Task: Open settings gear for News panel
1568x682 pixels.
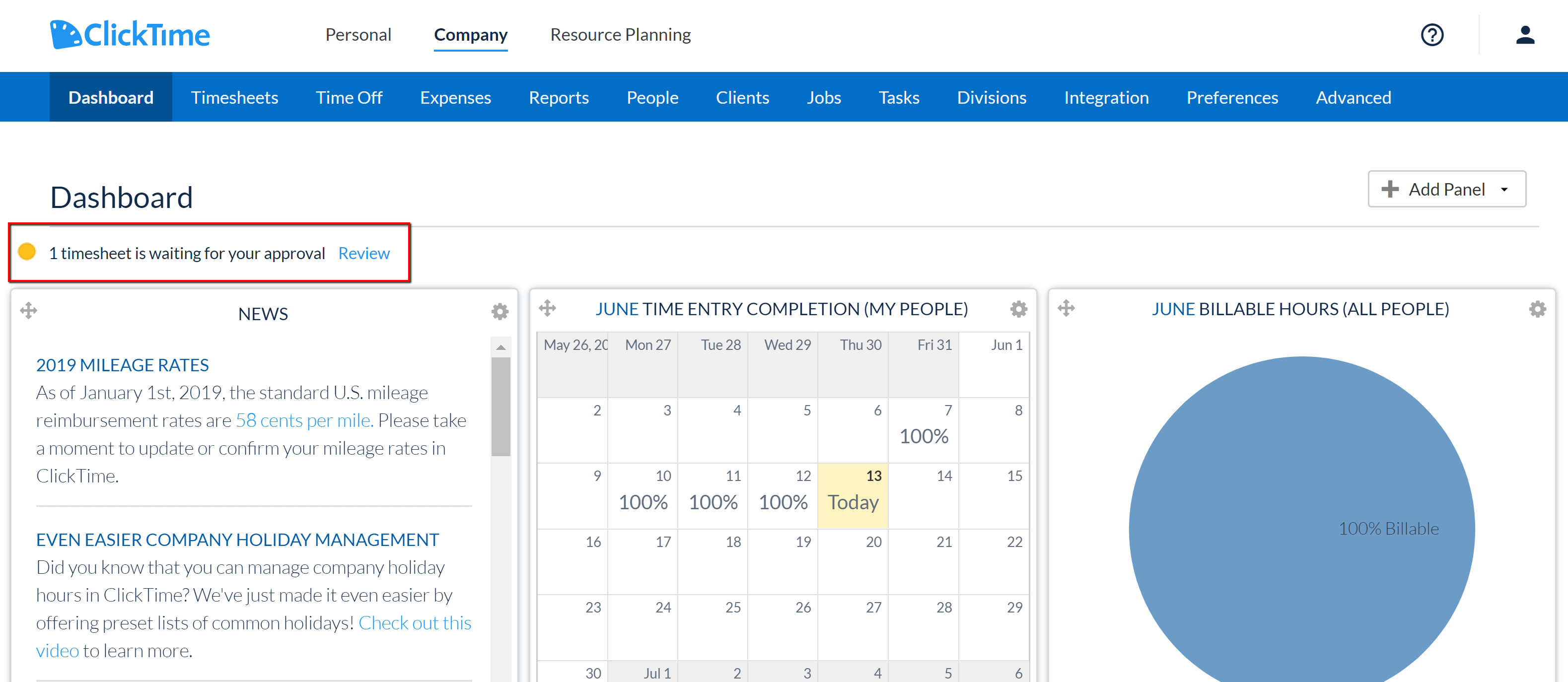Action: click(499, 312)
